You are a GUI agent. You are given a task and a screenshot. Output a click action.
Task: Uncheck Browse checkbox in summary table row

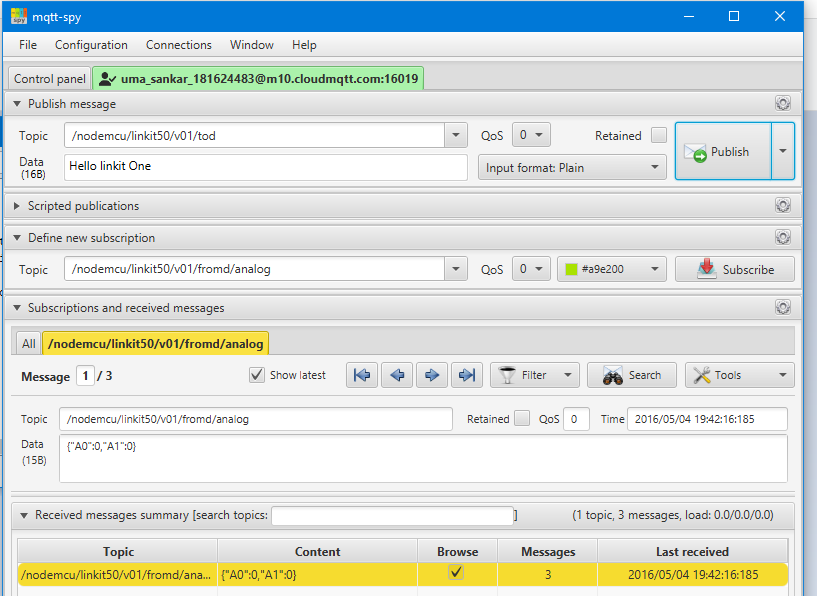point(456,573)
